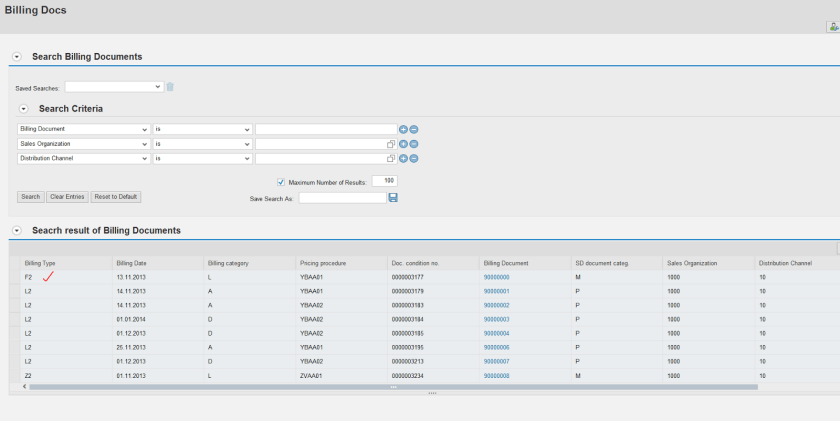Uncheck Maximum Number of Results checkbox
This screenshot has height=421, width=840.
pos(281,182)
